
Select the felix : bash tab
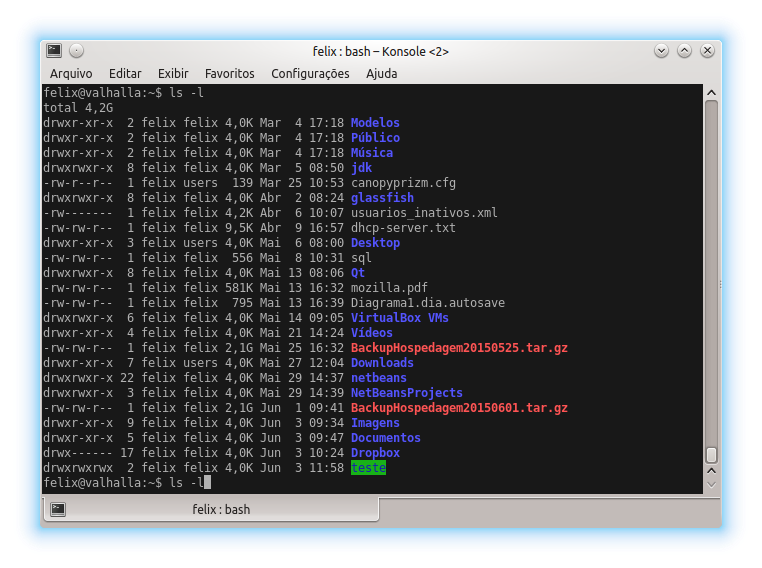click(212, 509)
